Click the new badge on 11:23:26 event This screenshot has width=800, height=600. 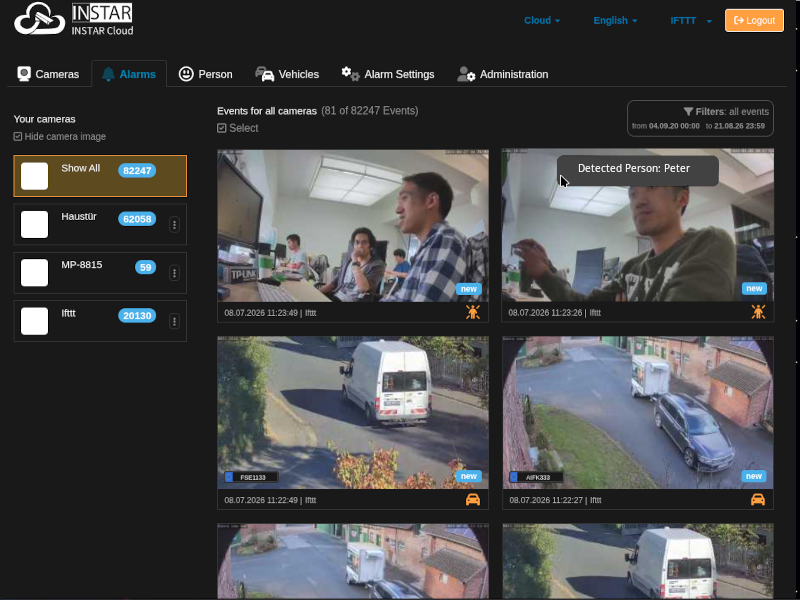coord(754,288)
